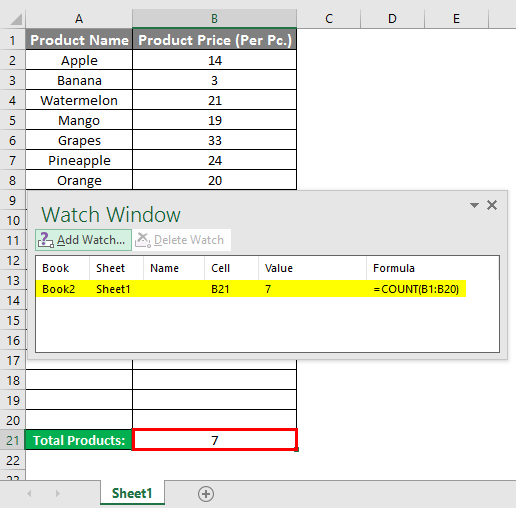Select all cells using the corner triangle
Image resolution: width=516 pixels, height=508 pixels.
click(x=15, y=19)
